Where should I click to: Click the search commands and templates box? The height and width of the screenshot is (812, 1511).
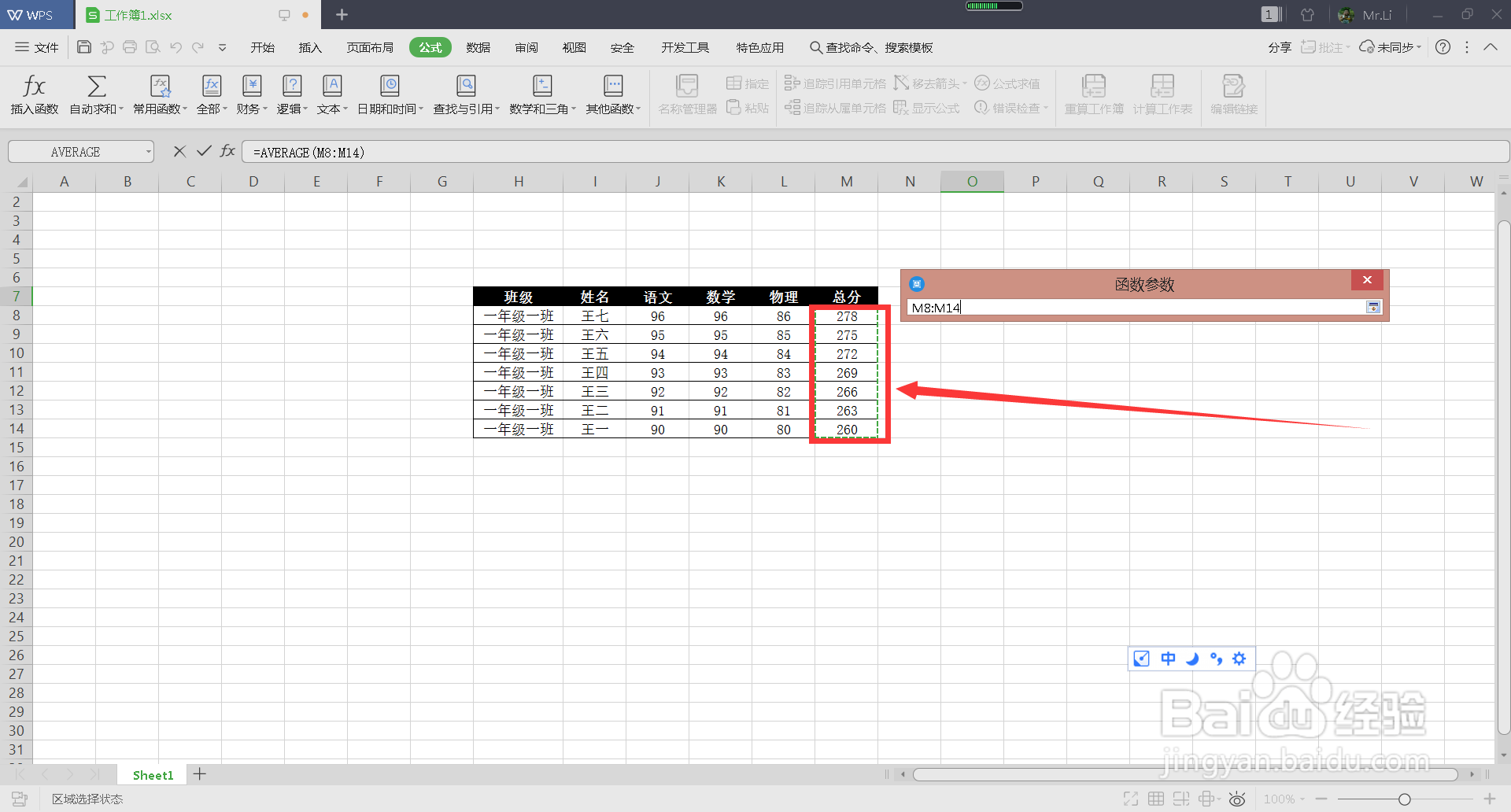pyautogui.click(x=871, y=47)
